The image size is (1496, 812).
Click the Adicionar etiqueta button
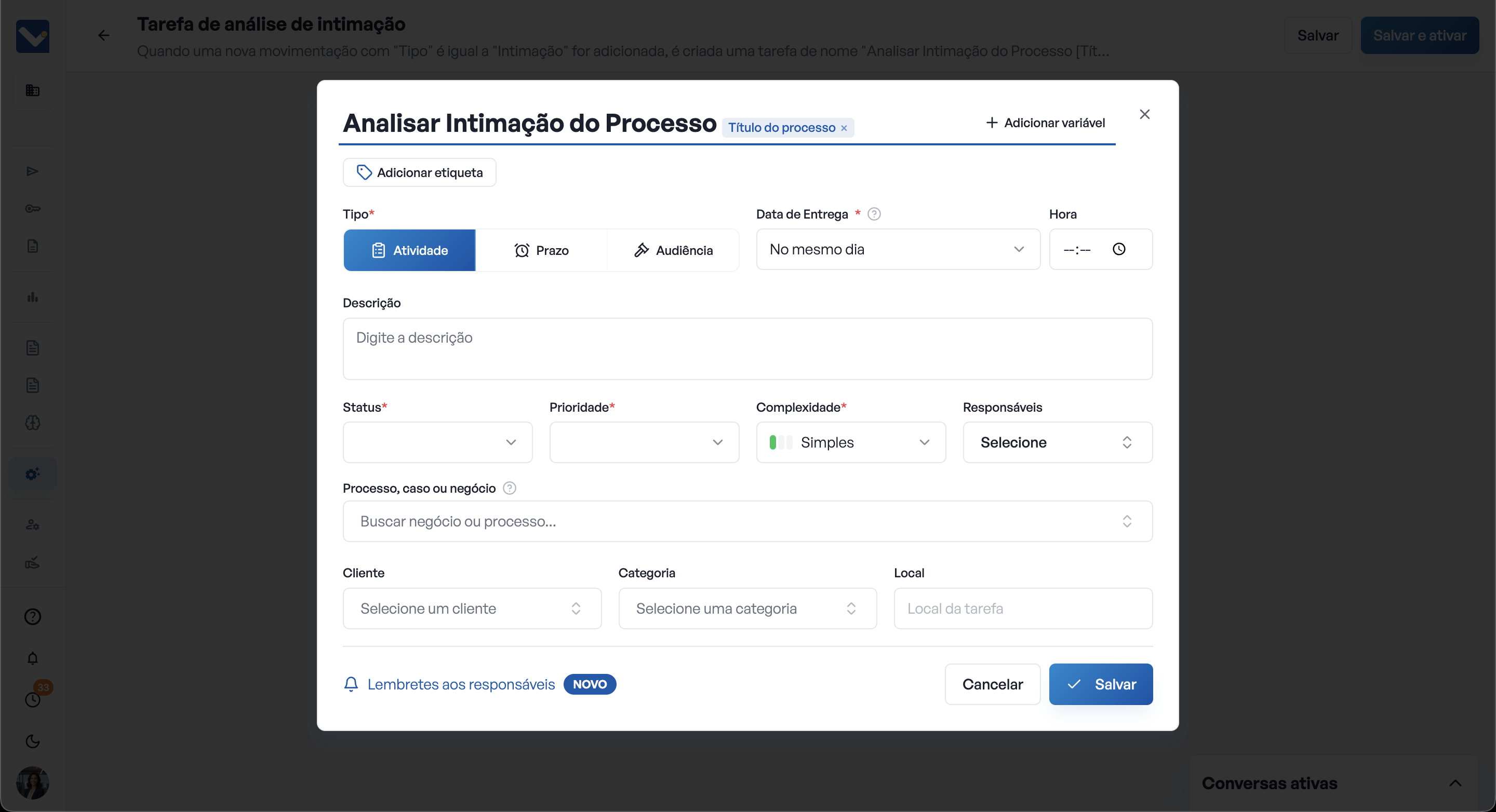pos(419,172)
